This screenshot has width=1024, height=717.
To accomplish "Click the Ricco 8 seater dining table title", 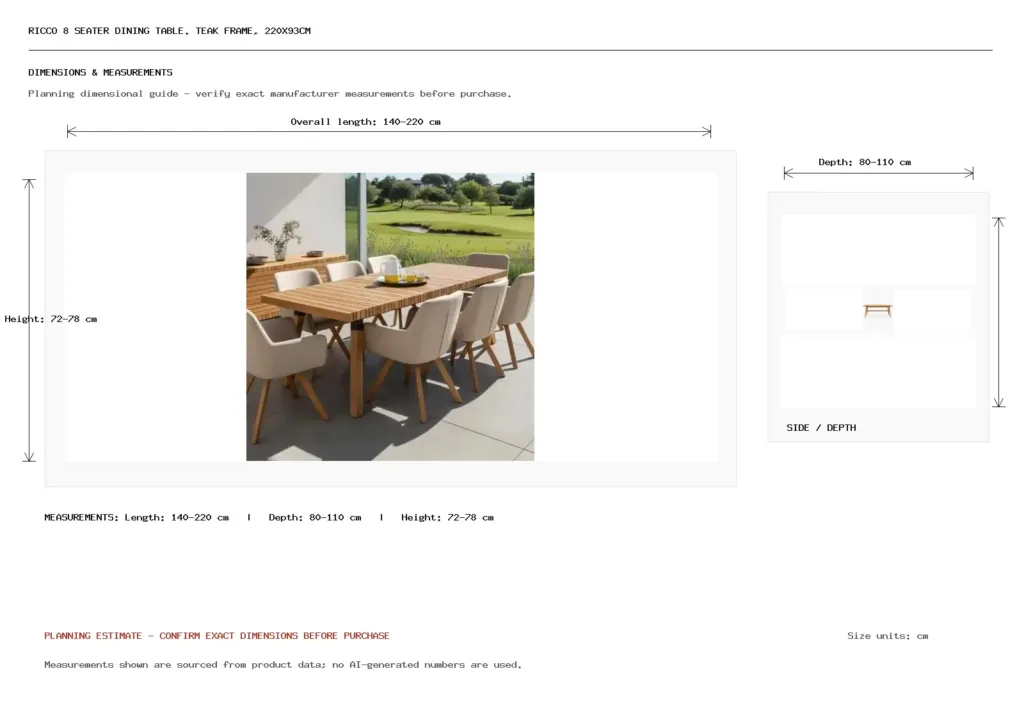I will coord(169,31).
